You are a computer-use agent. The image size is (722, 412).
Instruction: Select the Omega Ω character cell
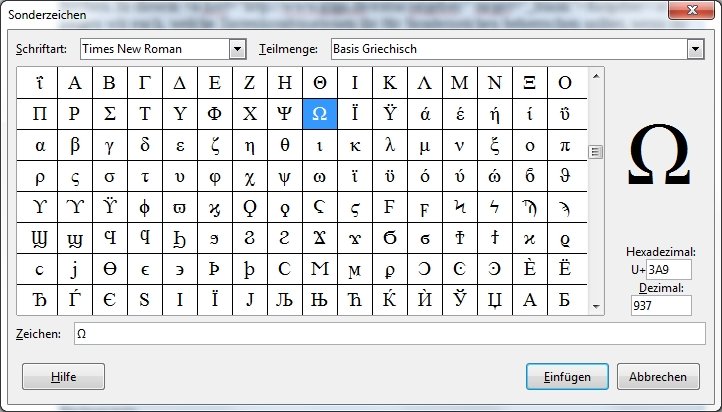(319, 114)
